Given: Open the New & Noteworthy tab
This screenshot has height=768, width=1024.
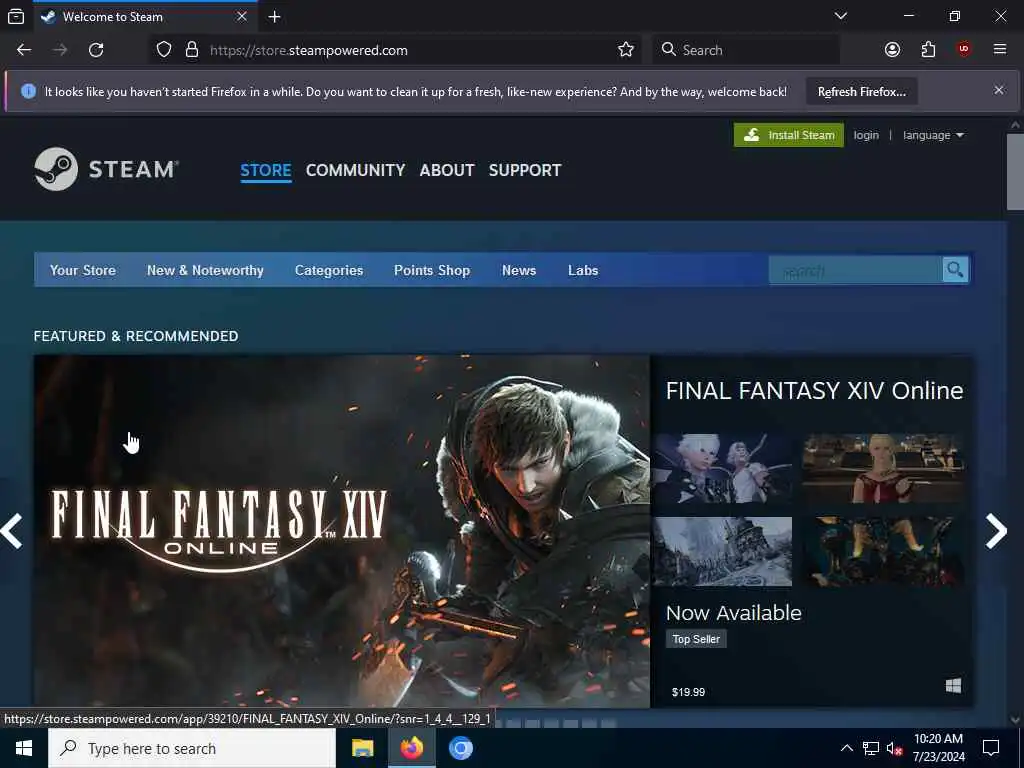Looking at the screenshot, I should tap(205, 270).
